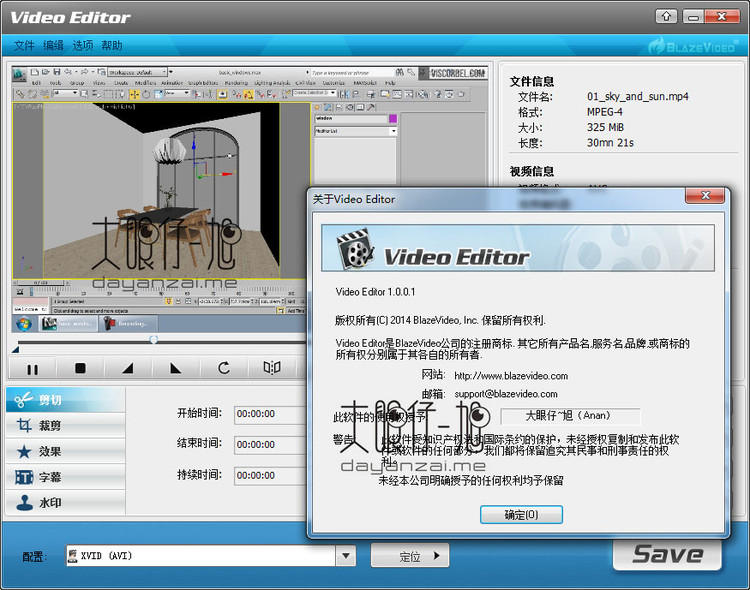Viewport: 750px width, 590px height.
Task: Expand the profile dropdown arrow
Action: (346, 556)
